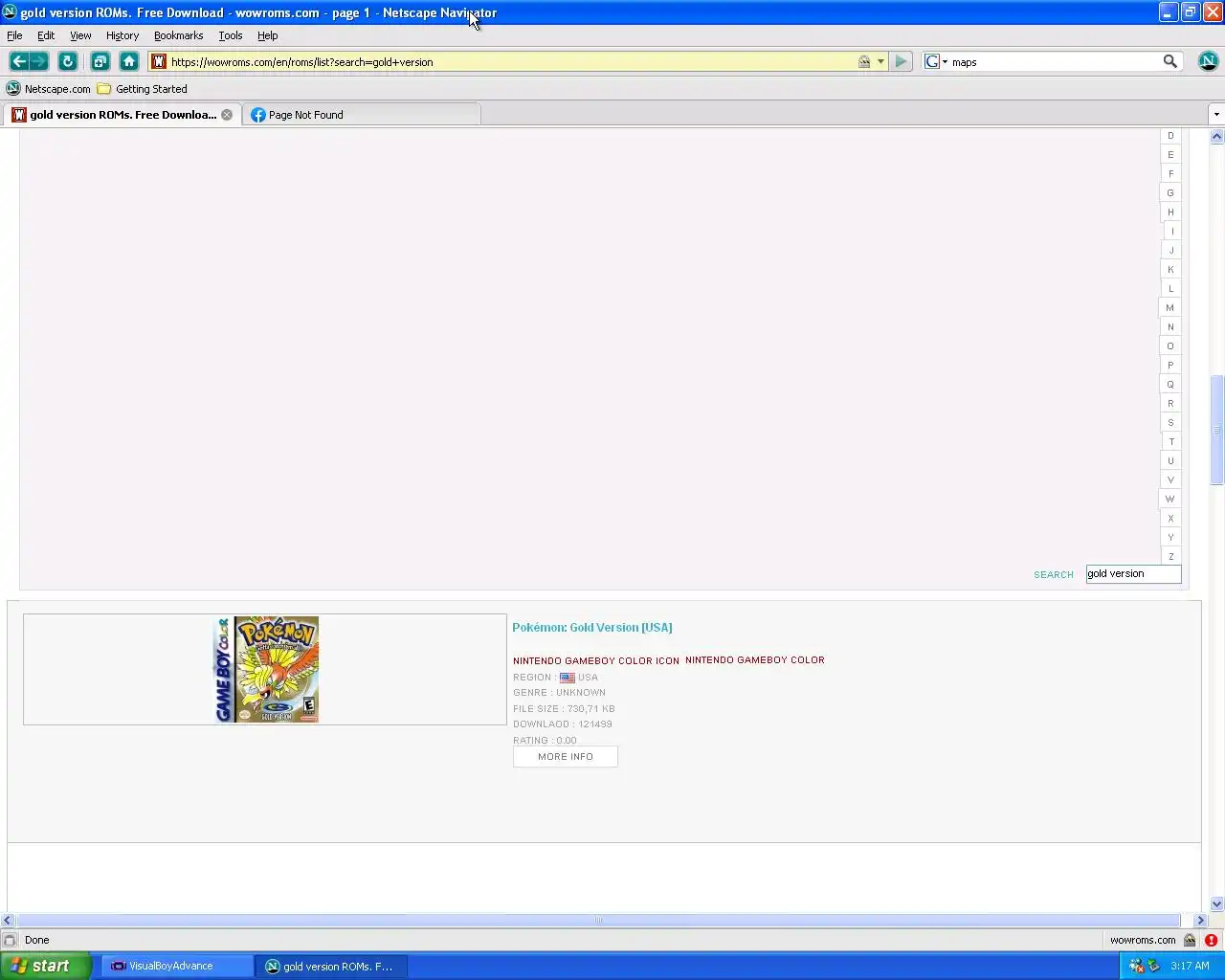
Task: Open the Edit menu
Action: (46, 35)
